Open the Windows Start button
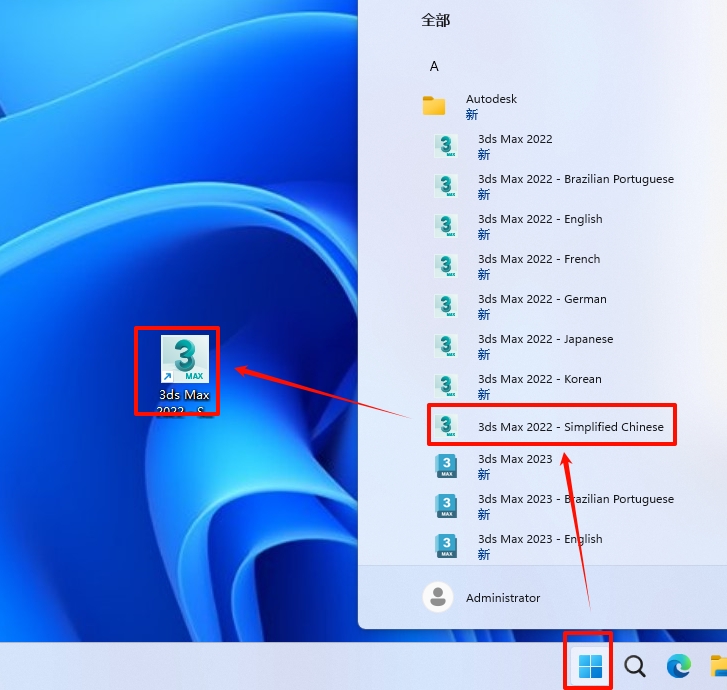Viewport: 727px width, 690px height. click(590, 666)
